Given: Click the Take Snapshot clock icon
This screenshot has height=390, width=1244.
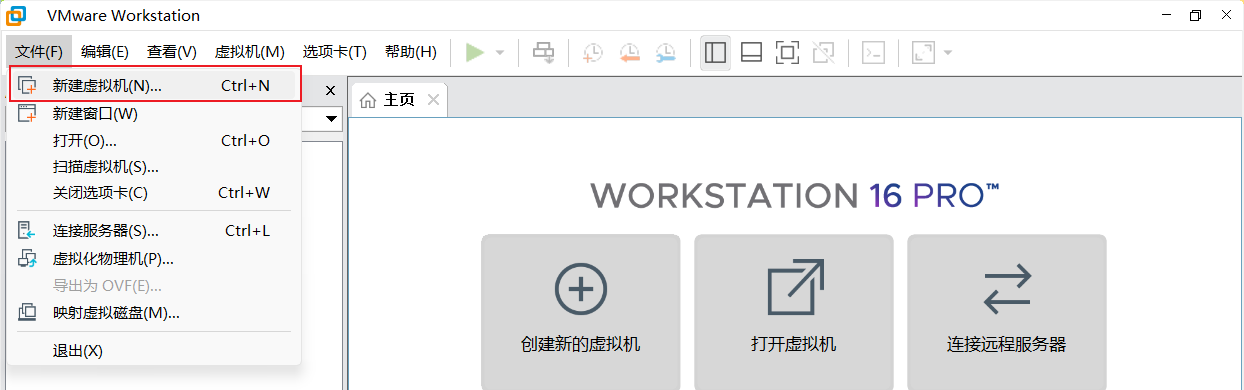Looking at the screenshot, I should pyautogui.click(x=593, y=52).
